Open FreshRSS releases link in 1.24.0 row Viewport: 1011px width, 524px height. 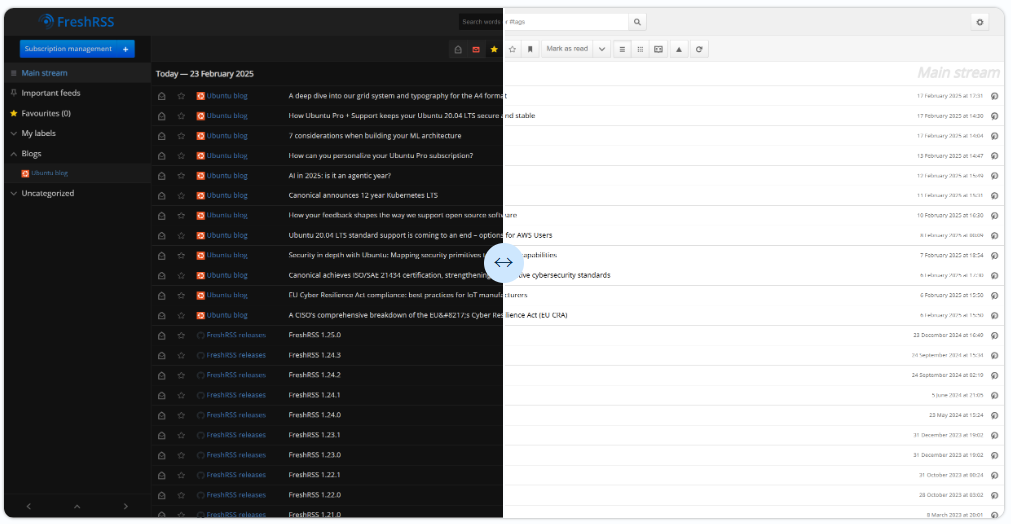point(236,416)
